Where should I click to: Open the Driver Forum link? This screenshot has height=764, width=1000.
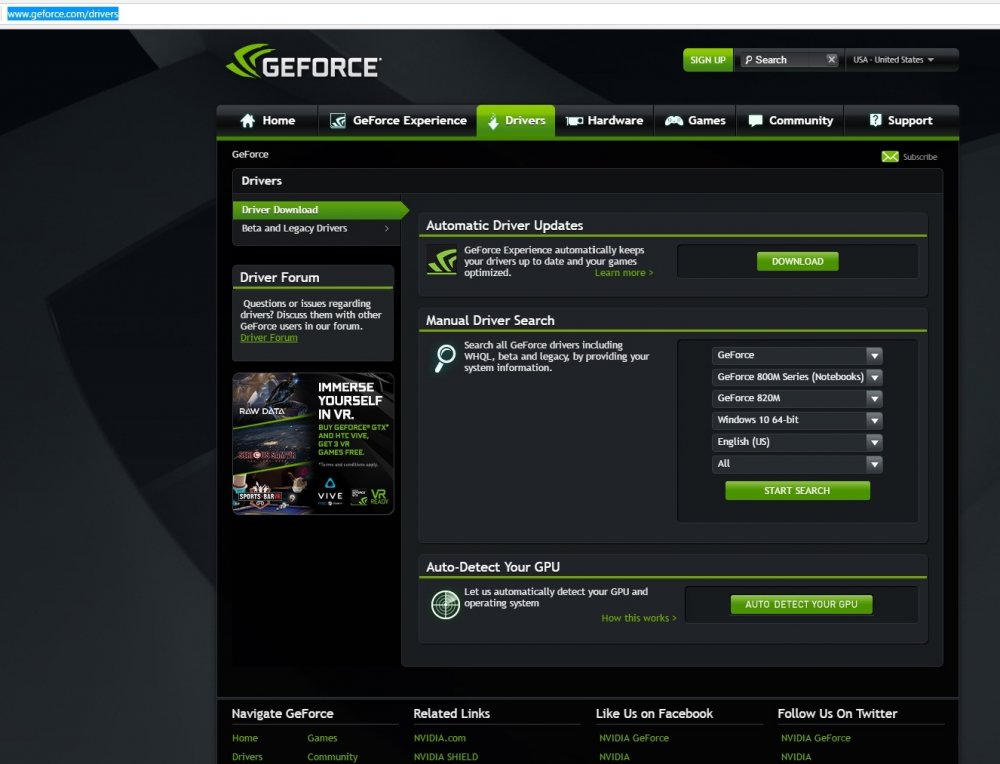(268, 338)
